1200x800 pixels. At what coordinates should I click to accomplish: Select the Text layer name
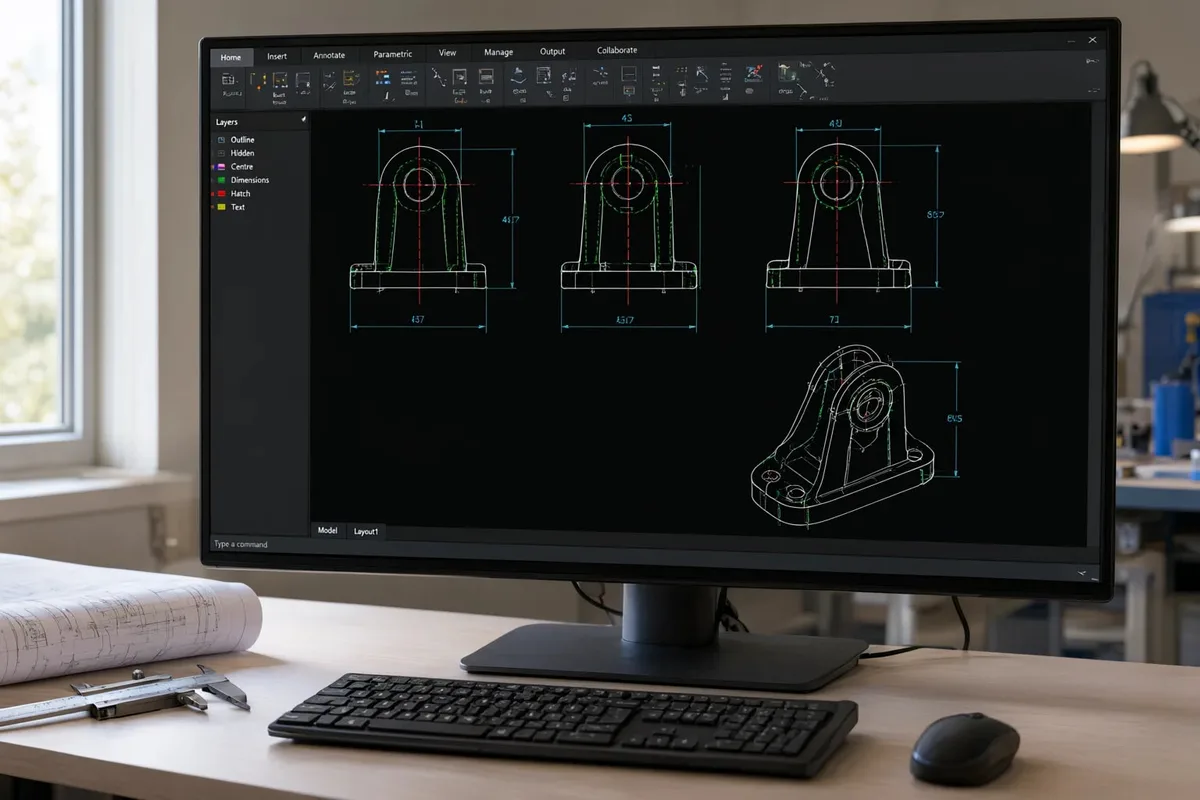[x=238, y=207]
